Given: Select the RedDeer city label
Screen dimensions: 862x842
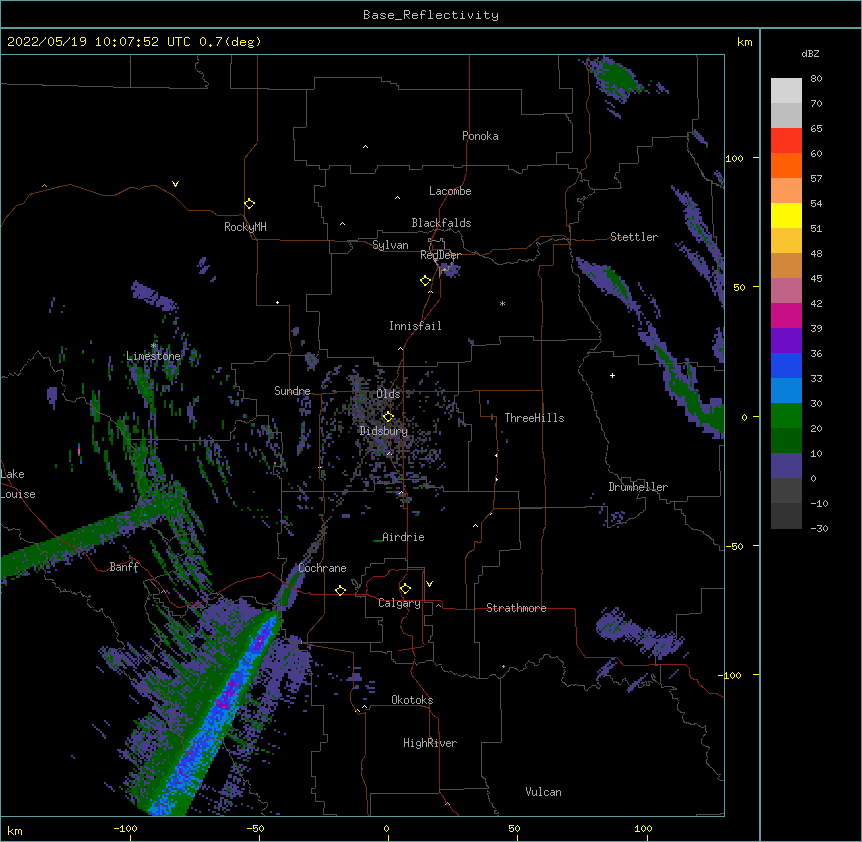Looking at the screenshot, I should 440,255.
